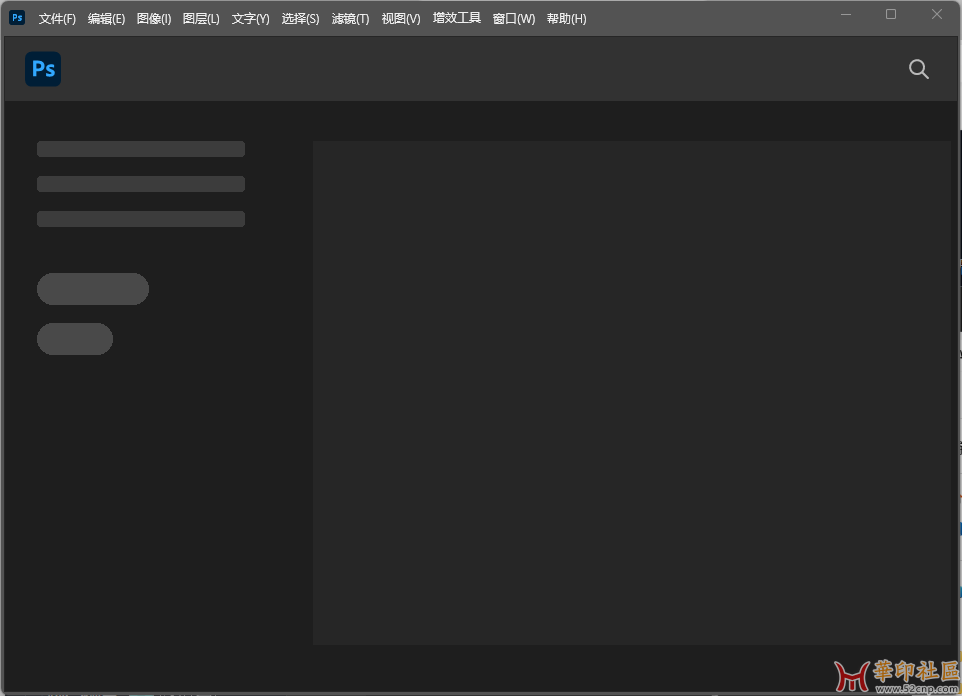Click the search magnifier icon
The width and height of the screenshot is (962, 696).
(918, 69)
